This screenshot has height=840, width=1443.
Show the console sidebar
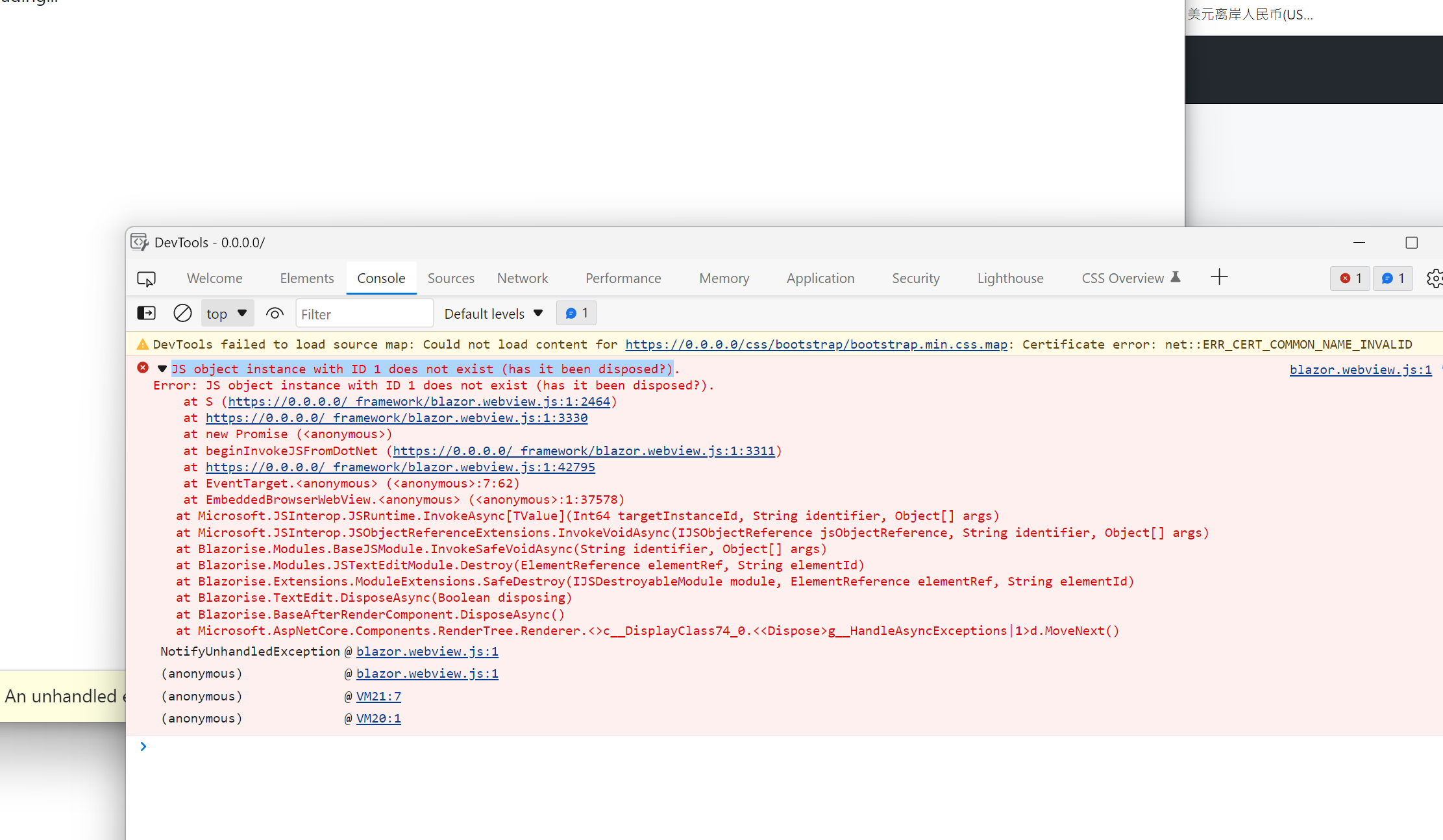pyautogui.click(x=146, y=313)
